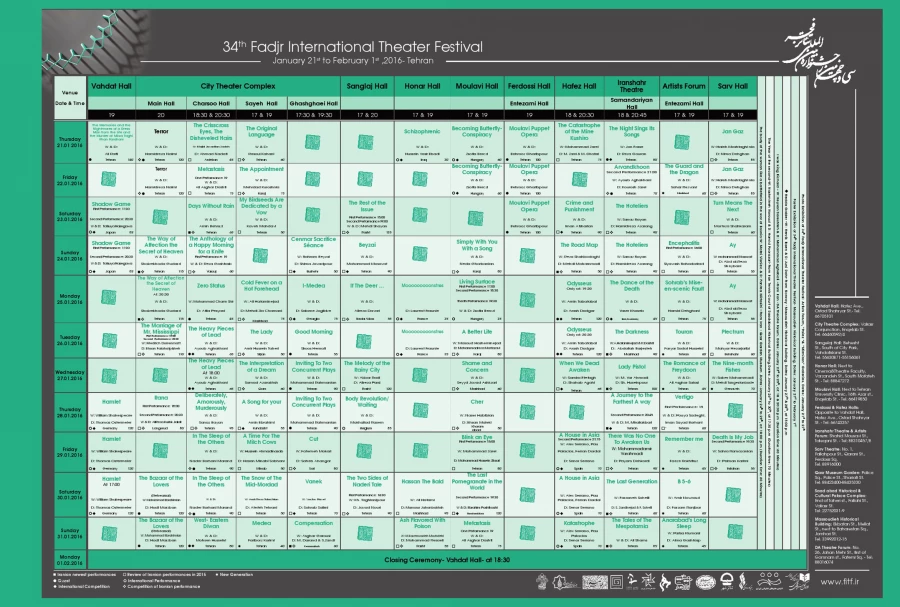Viewport: 900px width, 607px height.
Task: Click the 'Crime and Punishment' cell
Action: tap(579, 216)
